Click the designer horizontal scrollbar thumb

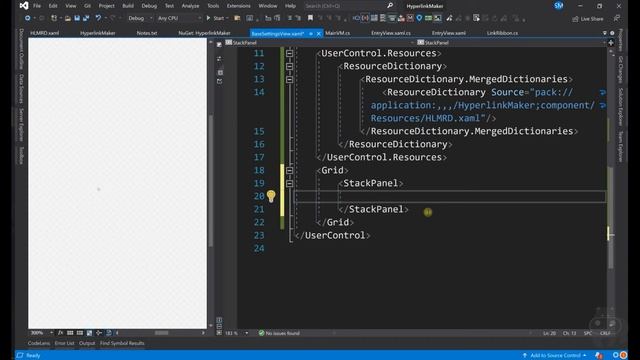[161, 333]
